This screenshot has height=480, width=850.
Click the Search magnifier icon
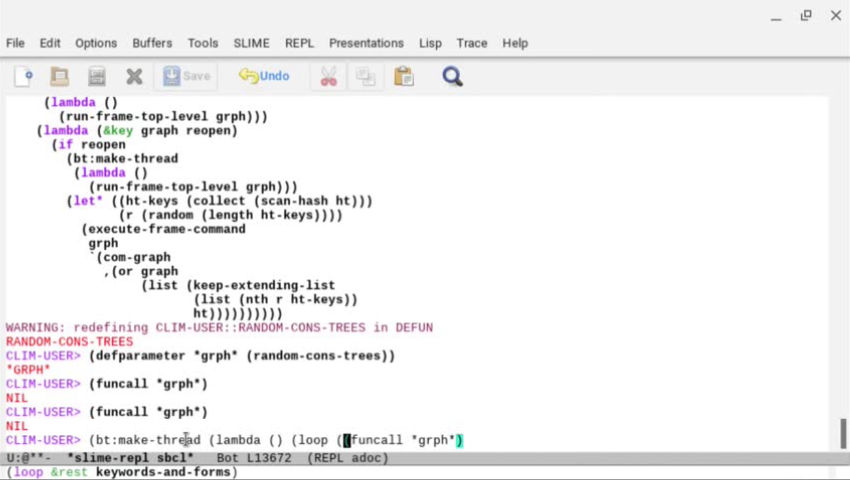coord(452,76)
